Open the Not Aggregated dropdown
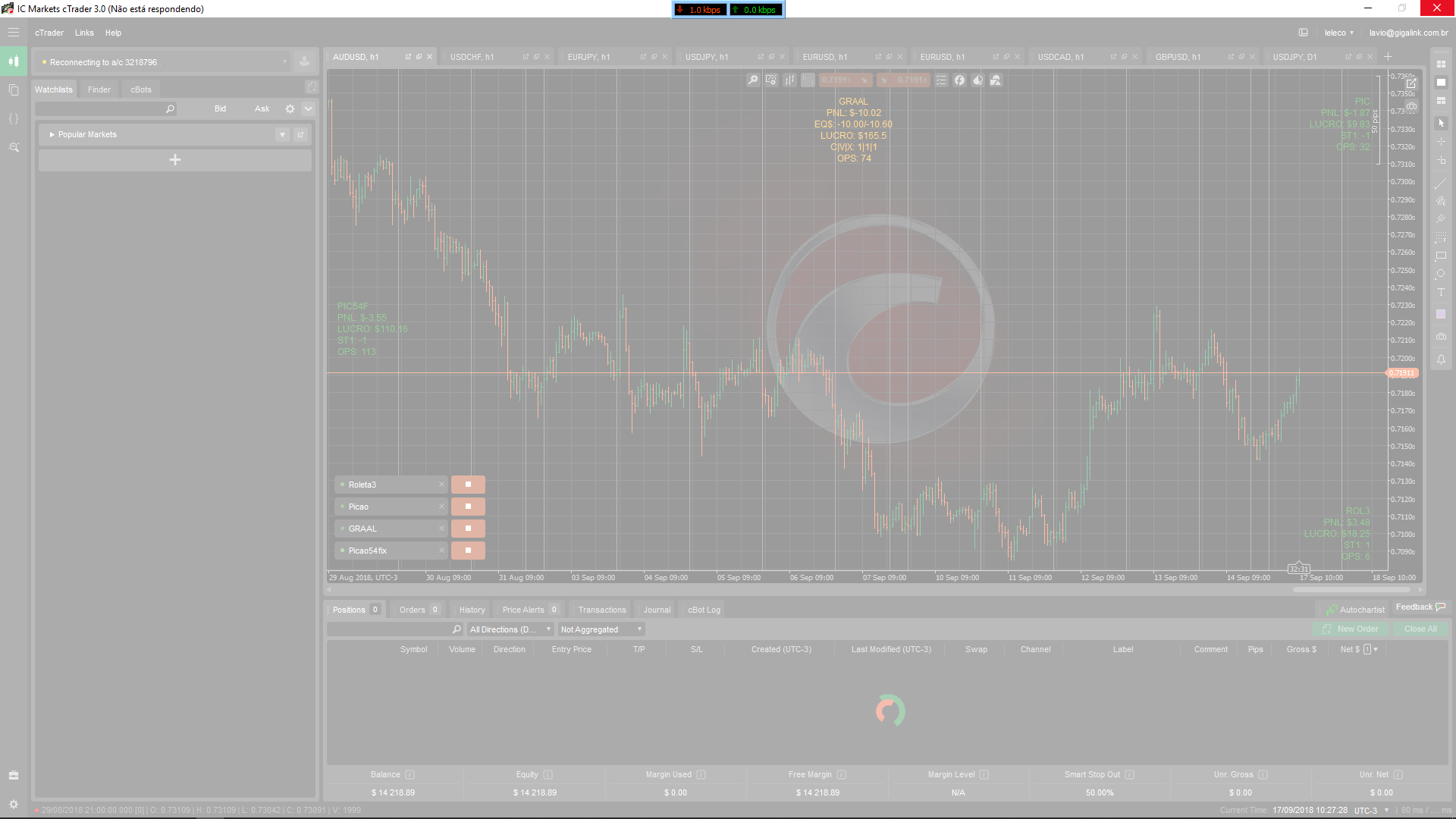This screenshot has width=1456, height=819. point(601,629)
